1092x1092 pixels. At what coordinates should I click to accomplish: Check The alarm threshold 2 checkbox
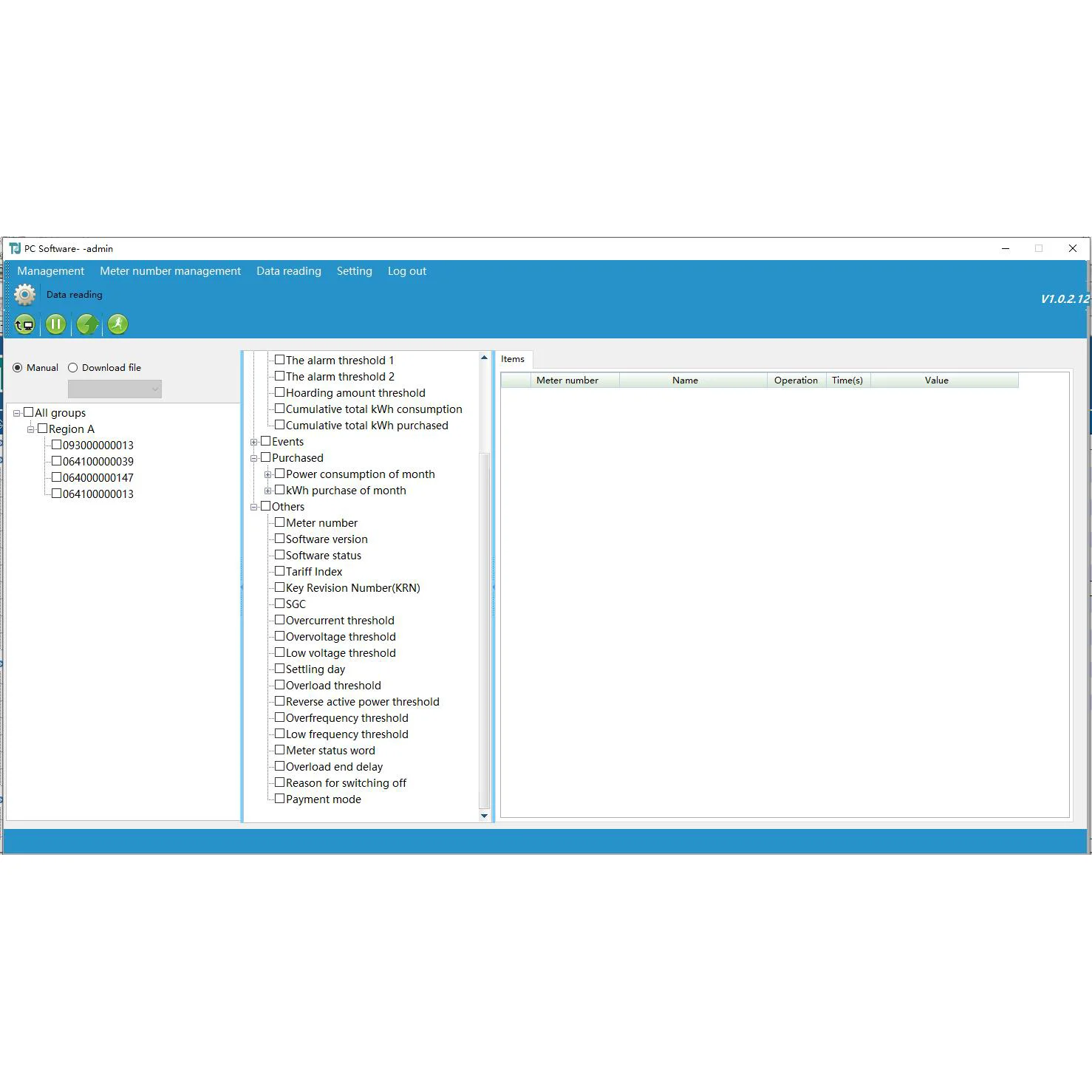coord(280,376)
